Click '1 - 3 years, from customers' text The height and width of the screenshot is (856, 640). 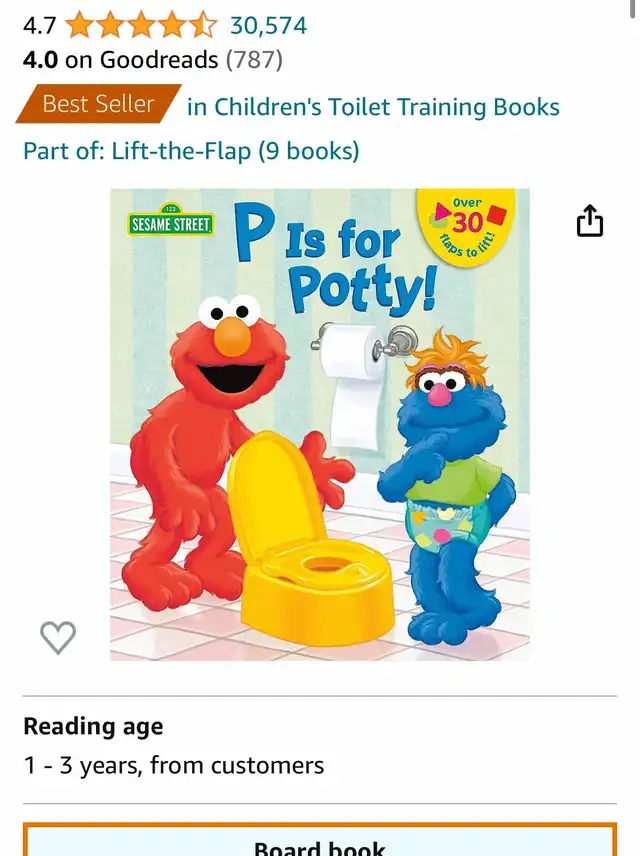tap(174, 765)
